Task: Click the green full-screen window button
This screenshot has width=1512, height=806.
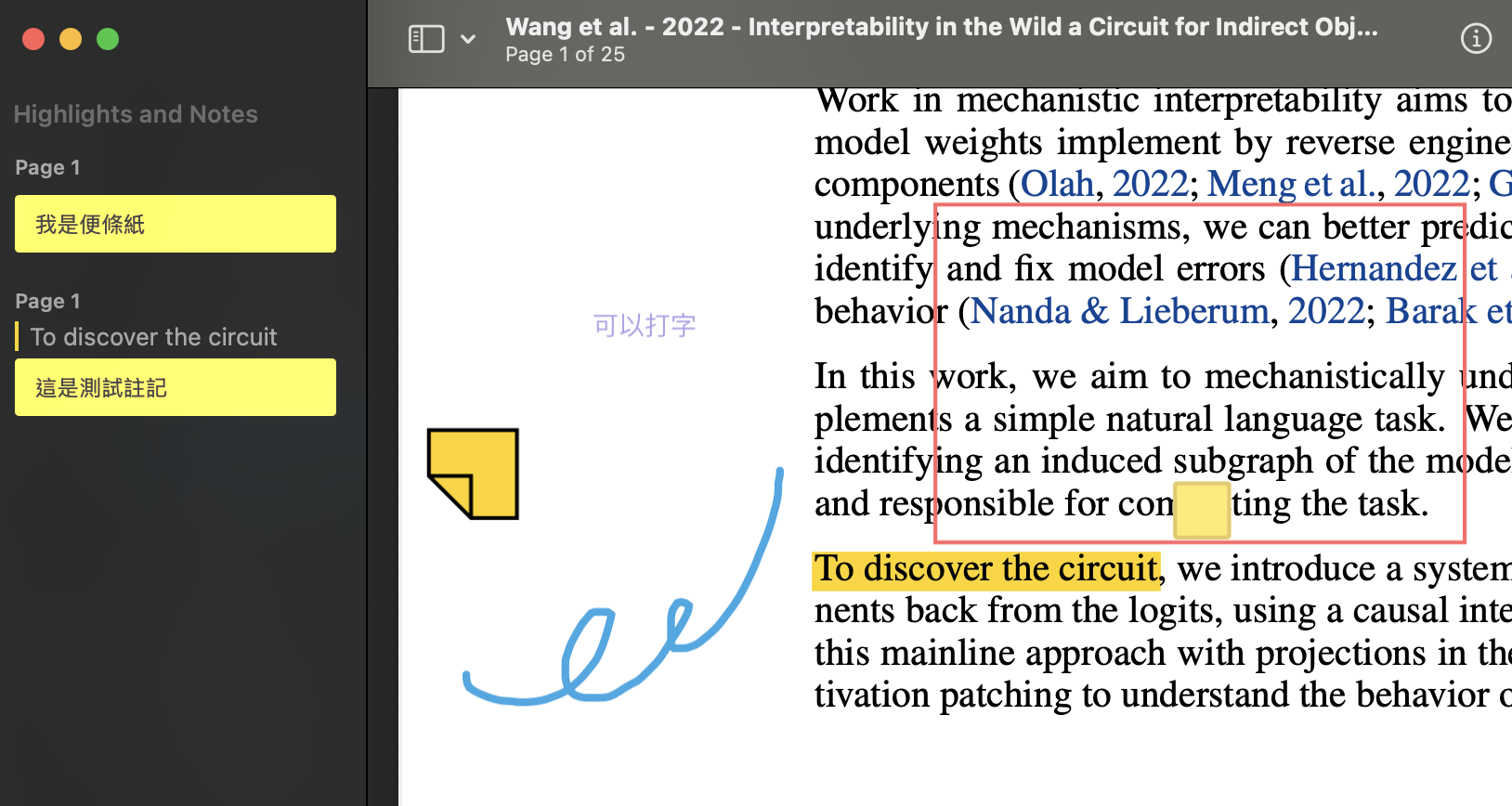Action: pos(108,39)
